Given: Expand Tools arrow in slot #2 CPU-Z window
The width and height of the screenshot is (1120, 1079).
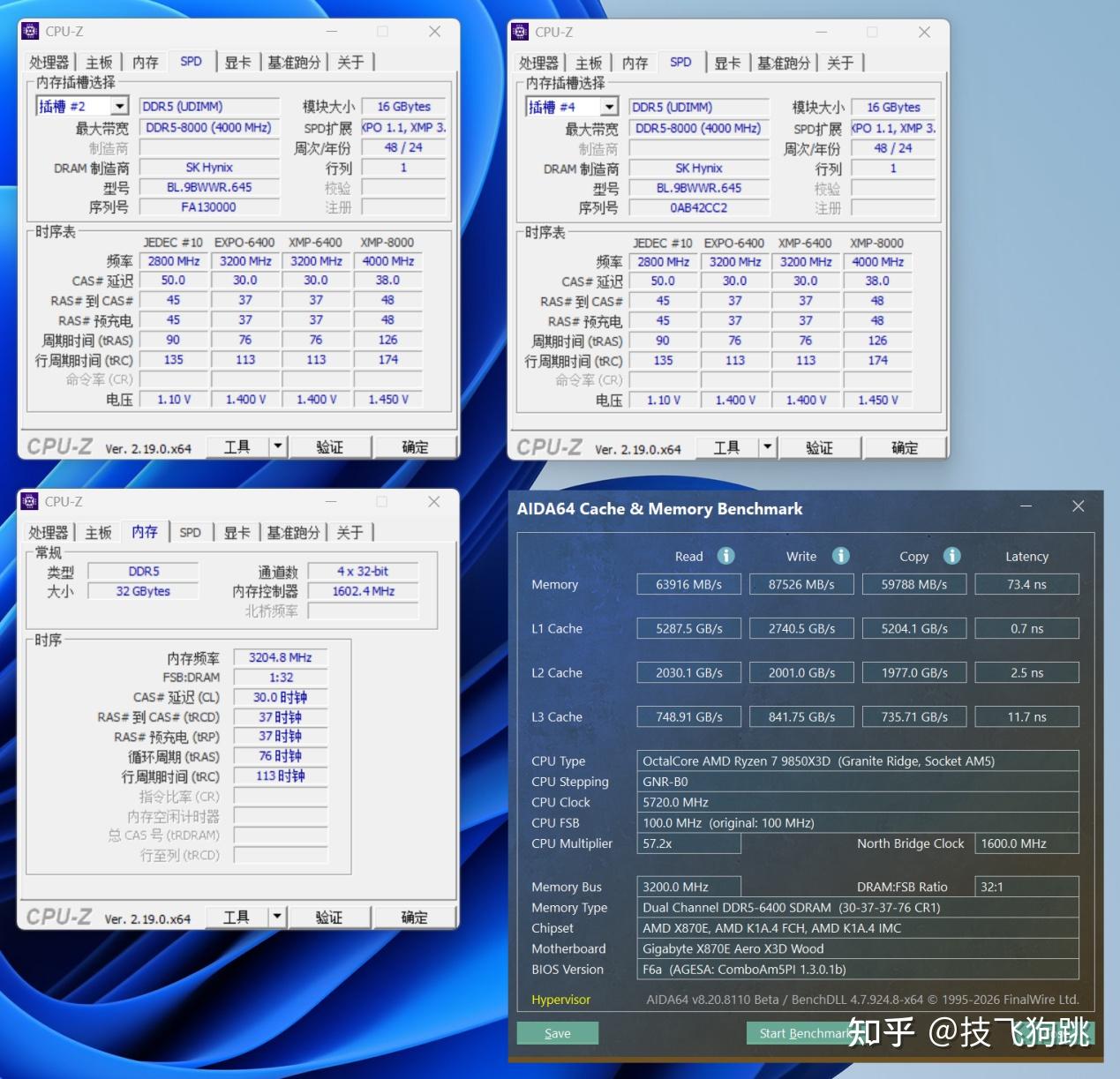Looking at the screenshot, I should [x=278, y=446].
